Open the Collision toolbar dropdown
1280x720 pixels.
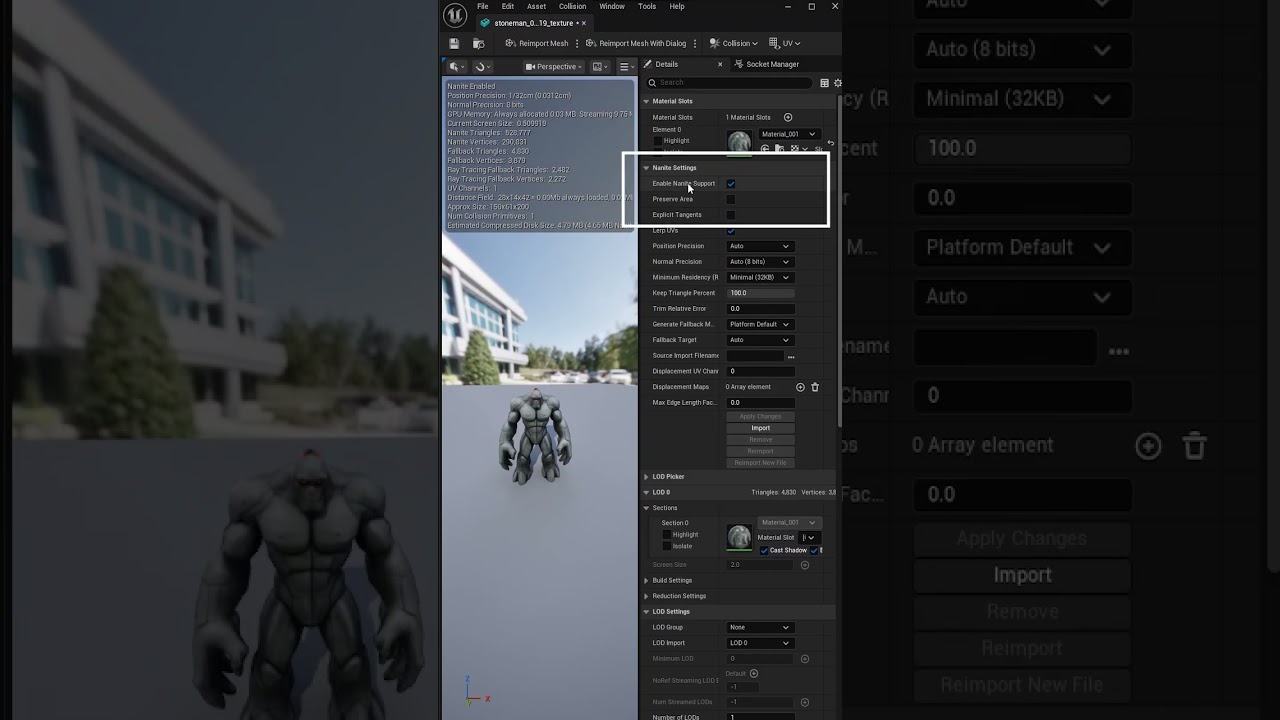pos(733,44)
